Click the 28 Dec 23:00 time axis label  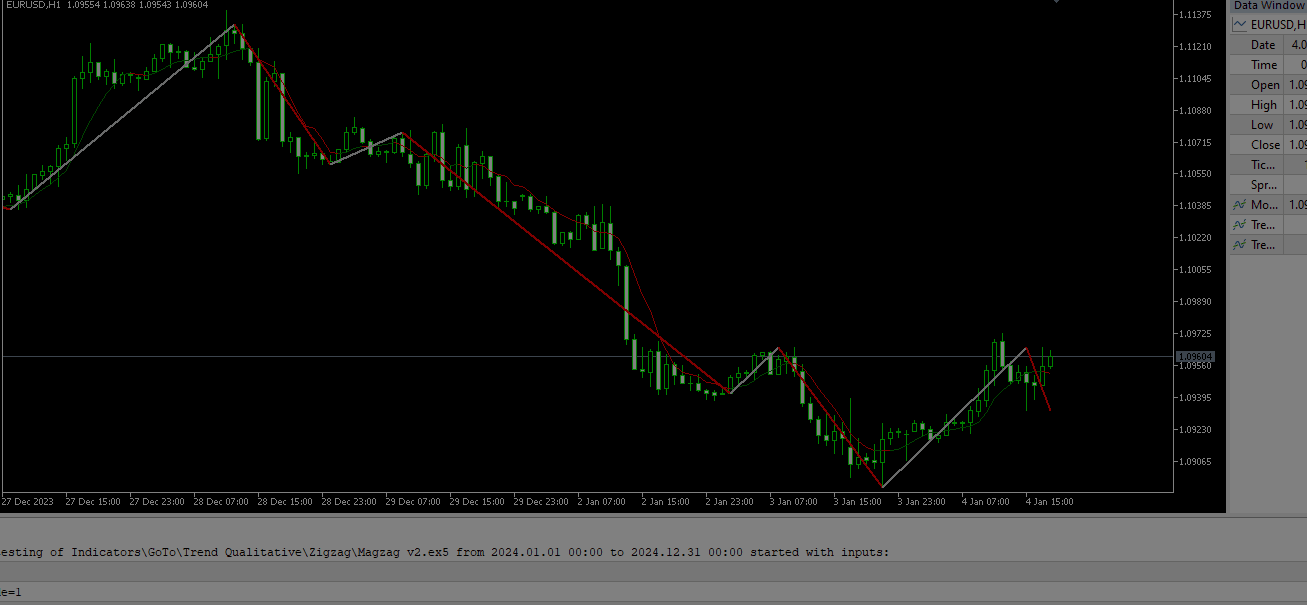349,502
